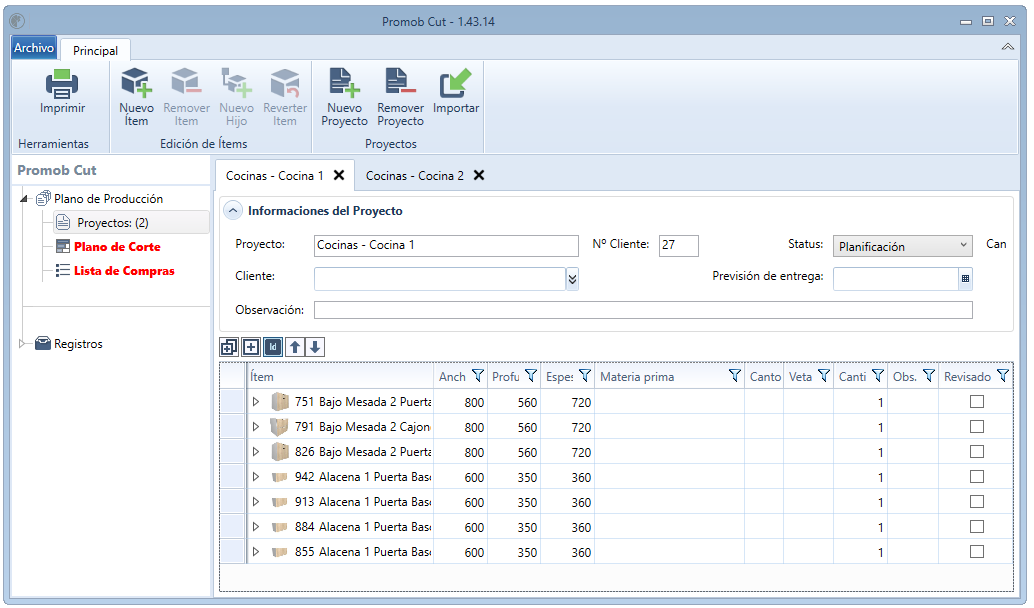Open the filter for the Profu column

click(531, 376)
